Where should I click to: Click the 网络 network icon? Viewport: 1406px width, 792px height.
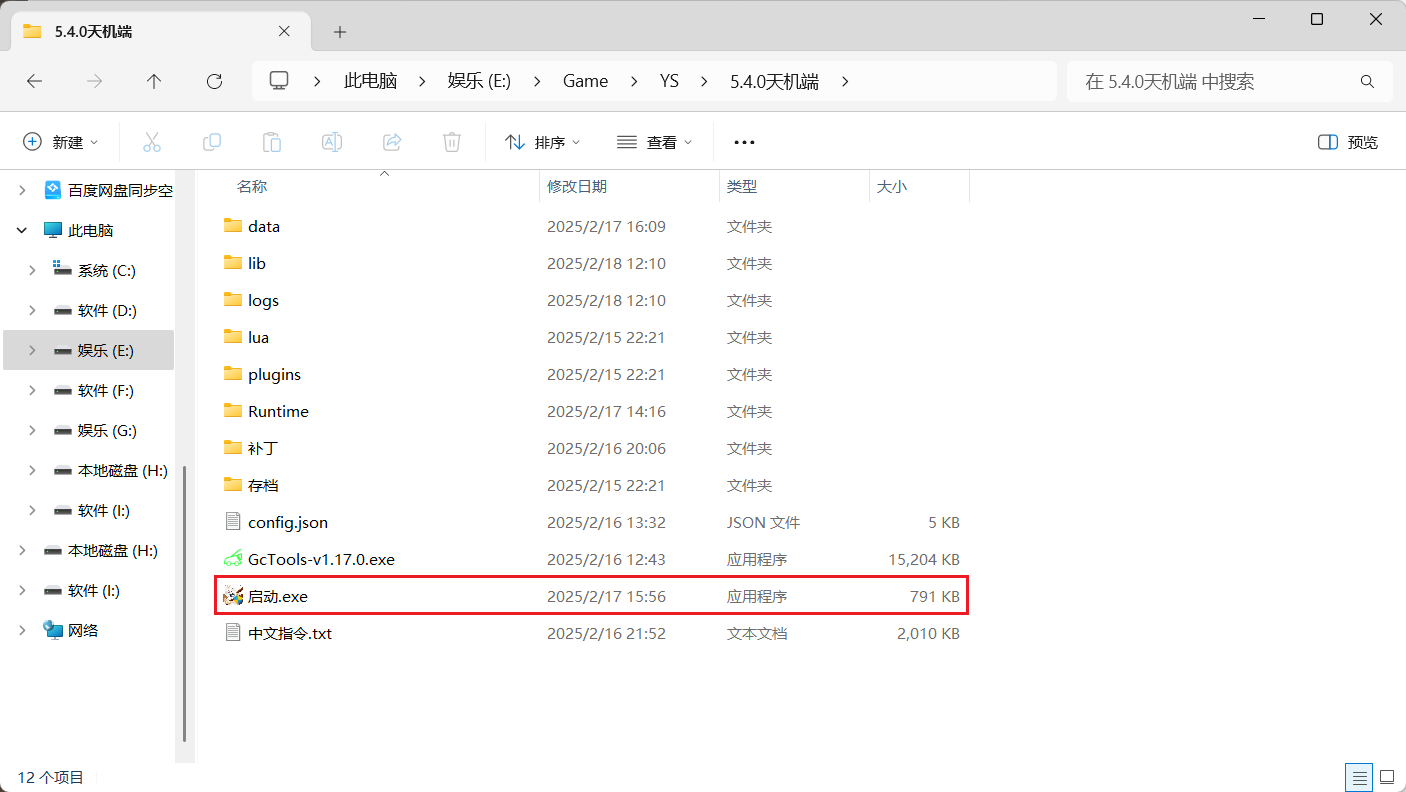click(53, 630)
